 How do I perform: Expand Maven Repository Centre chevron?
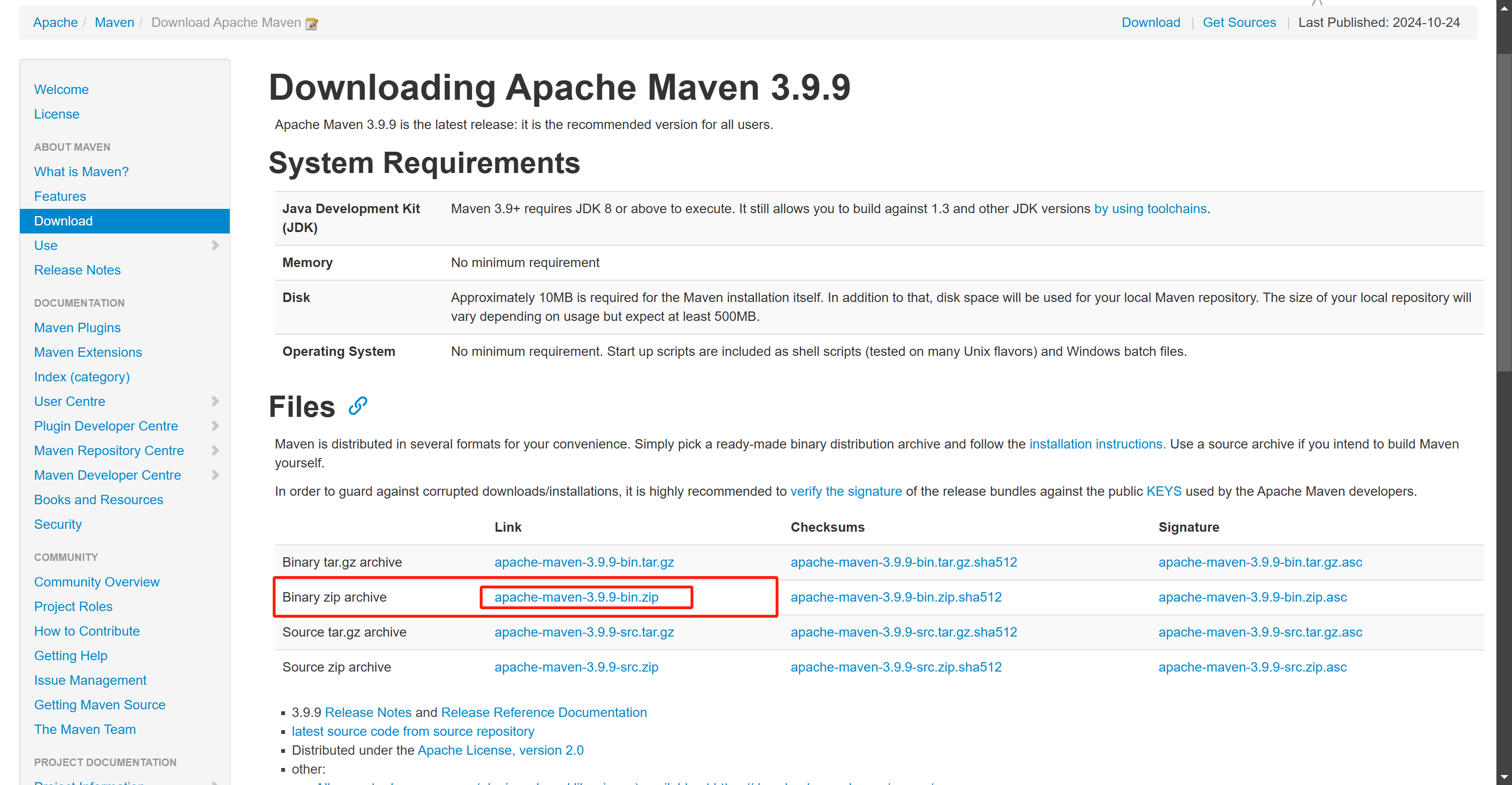pyautogui.click(x=215, y=450)
